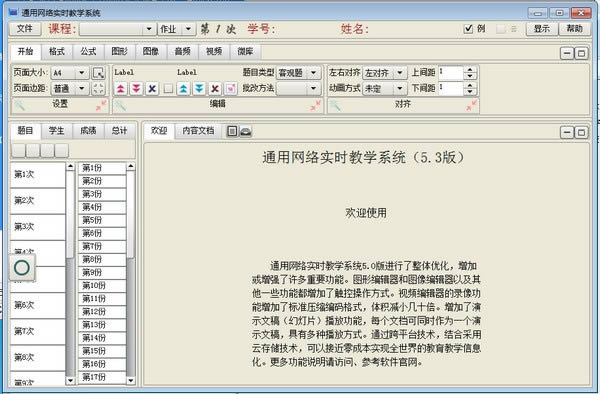The image size is (600, 394).
Task: Open the 学生 tab in left panel
Action: pyautogui.click(x=57, y=131)
